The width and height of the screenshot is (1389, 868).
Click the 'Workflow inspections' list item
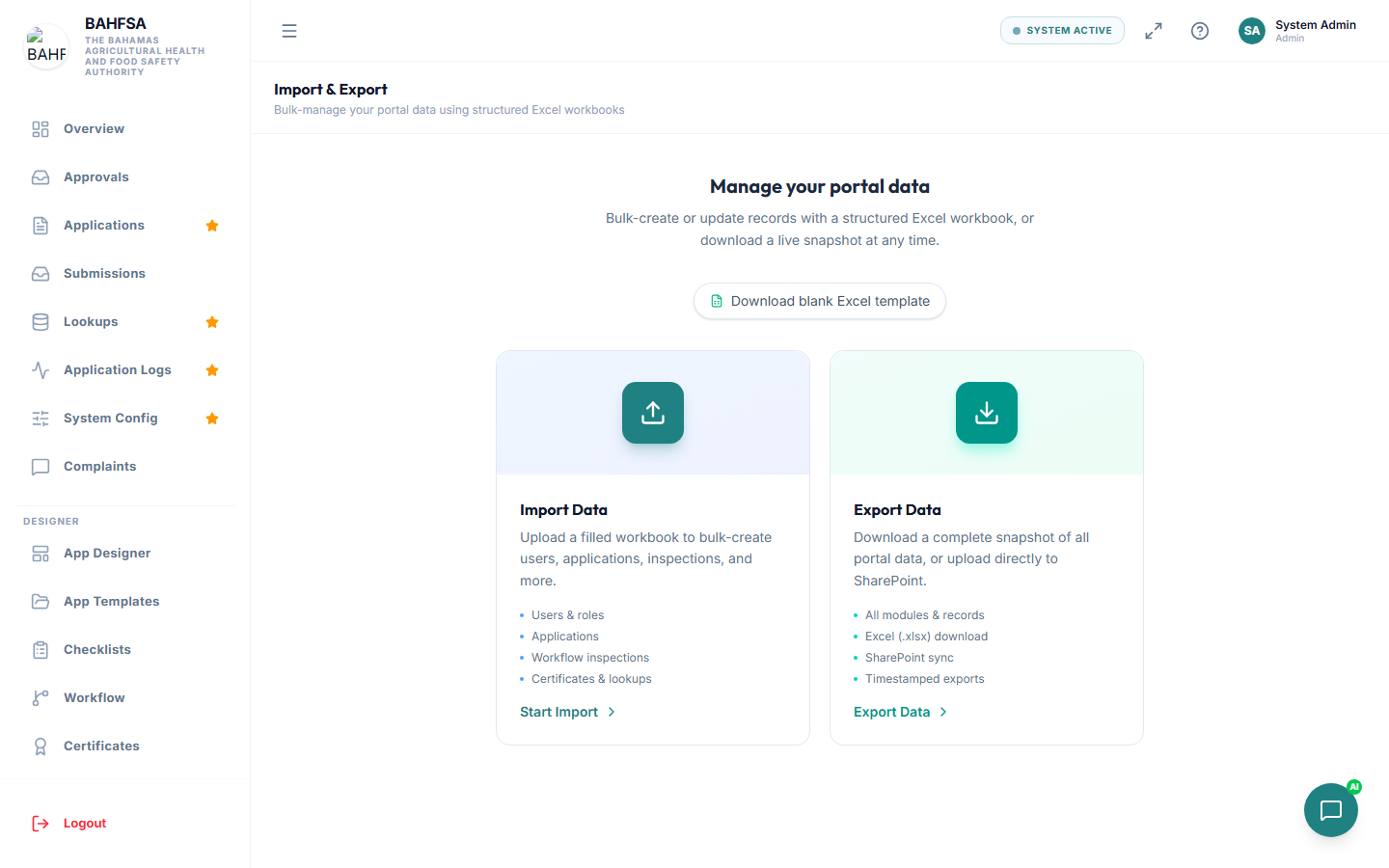(x=590, y=658)
